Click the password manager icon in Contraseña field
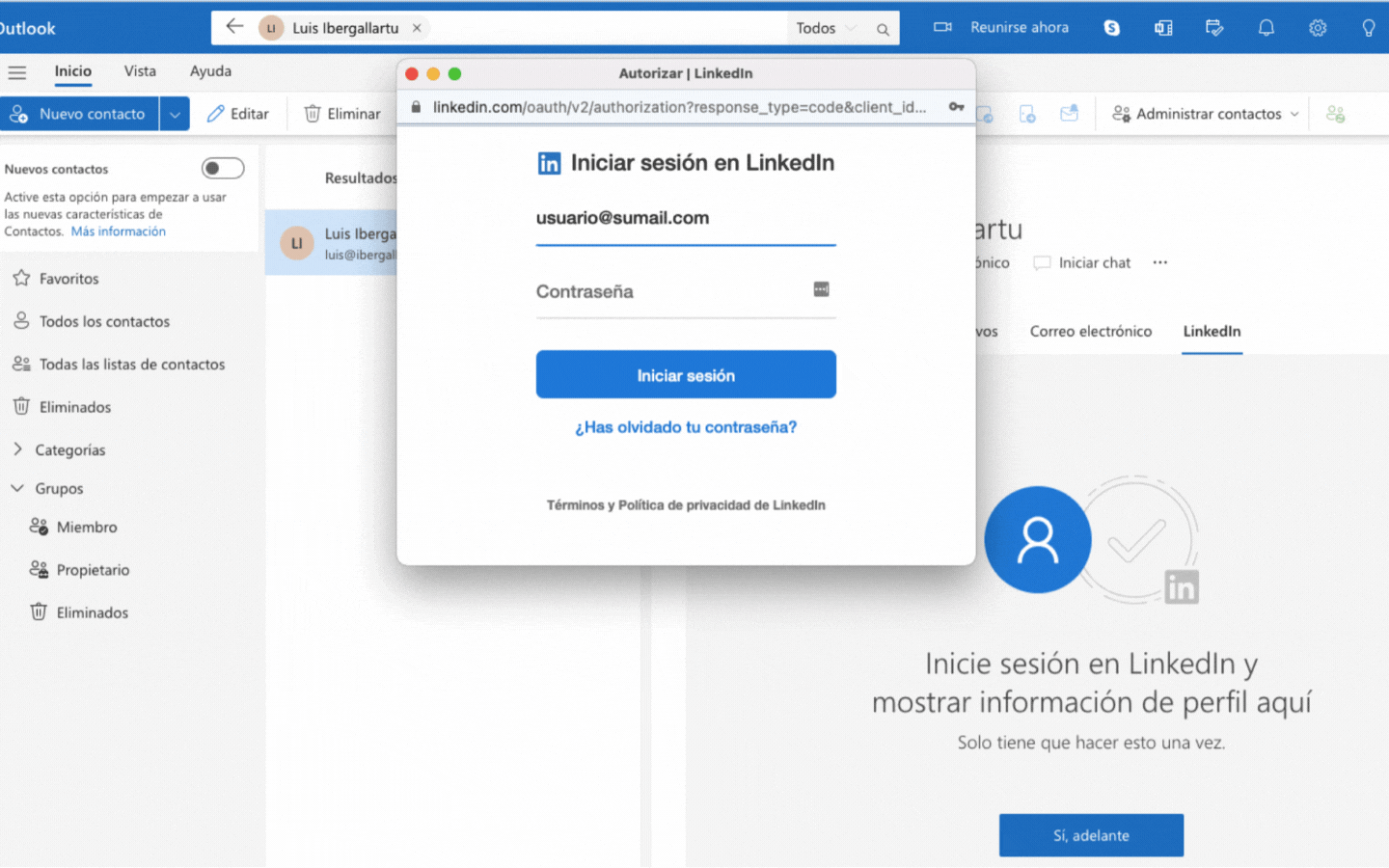 click(821, 289)
